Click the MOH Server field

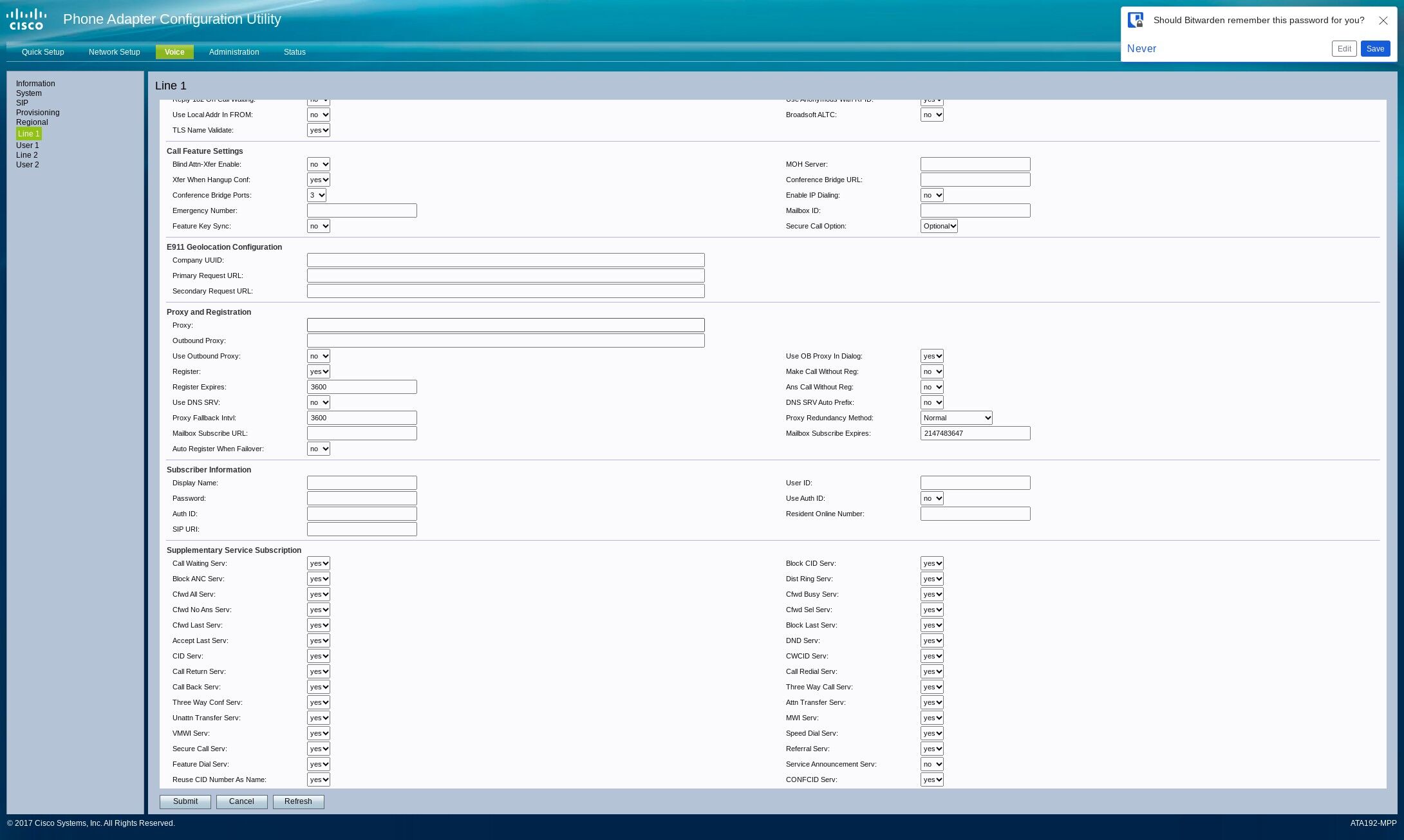pyautogui.click(x=975, y=165)
